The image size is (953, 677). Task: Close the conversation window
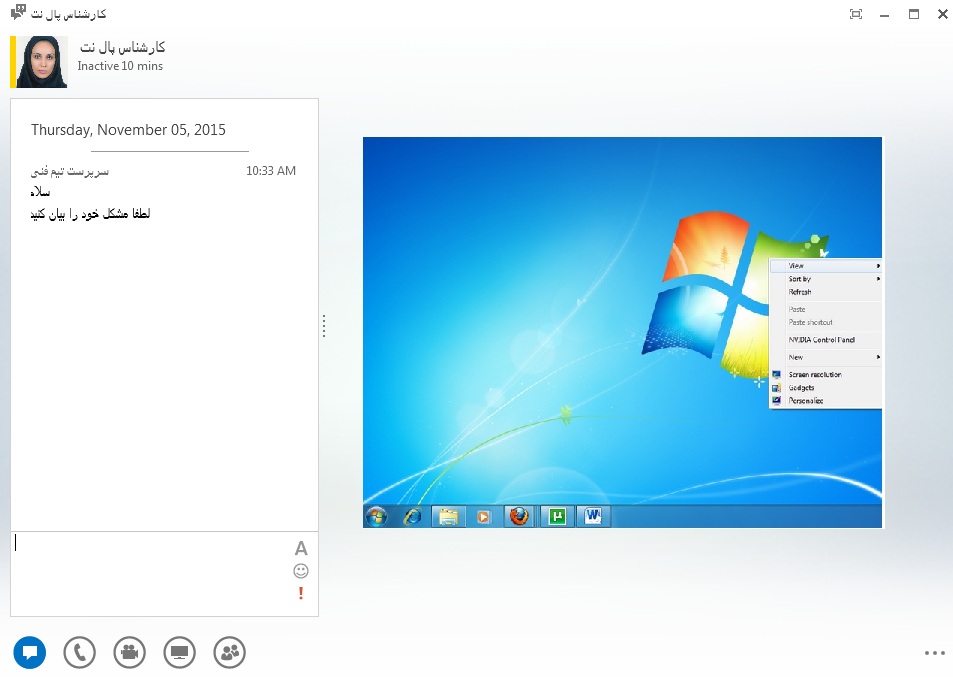943,14
